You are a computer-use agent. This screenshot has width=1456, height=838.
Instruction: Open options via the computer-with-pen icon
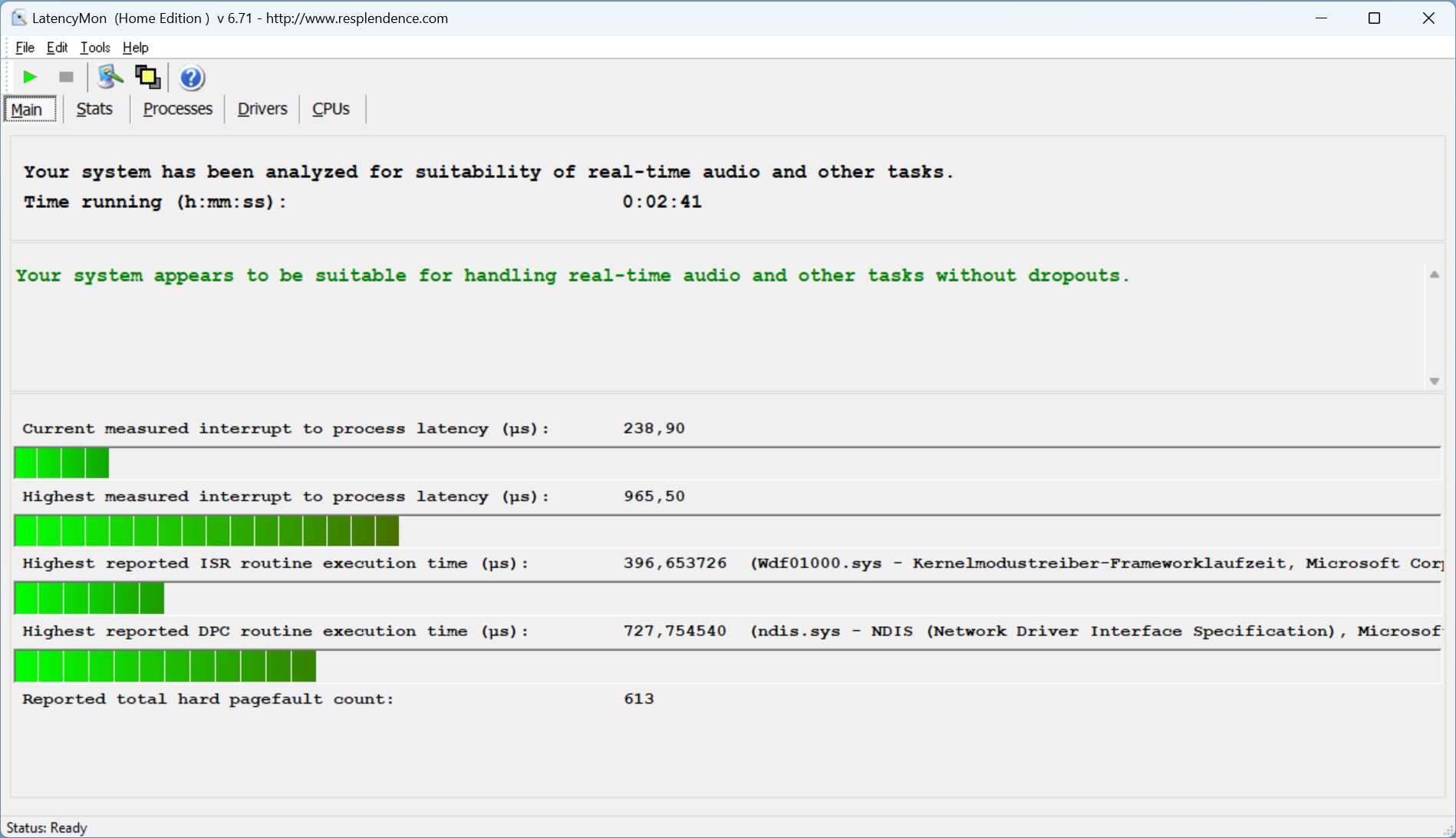[x=110, y=77]
